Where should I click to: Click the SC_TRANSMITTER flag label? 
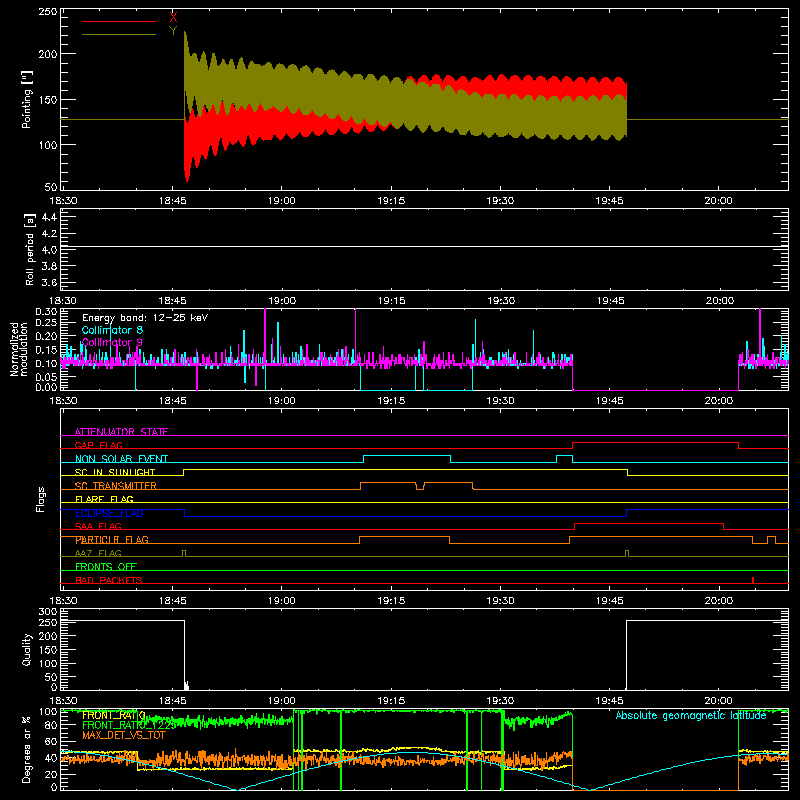[x=116, y=486]
